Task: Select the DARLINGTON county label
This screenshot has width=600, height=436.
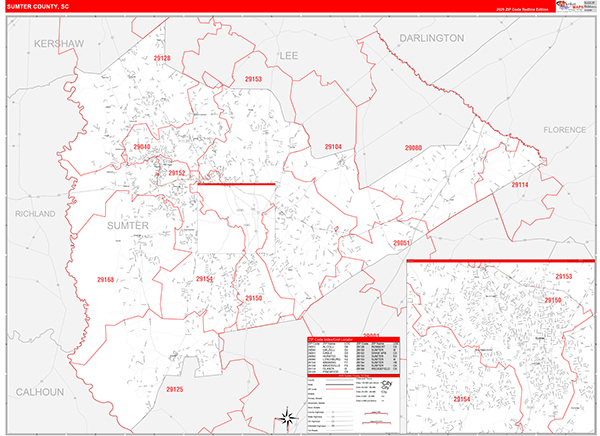Action: point(432,38)
